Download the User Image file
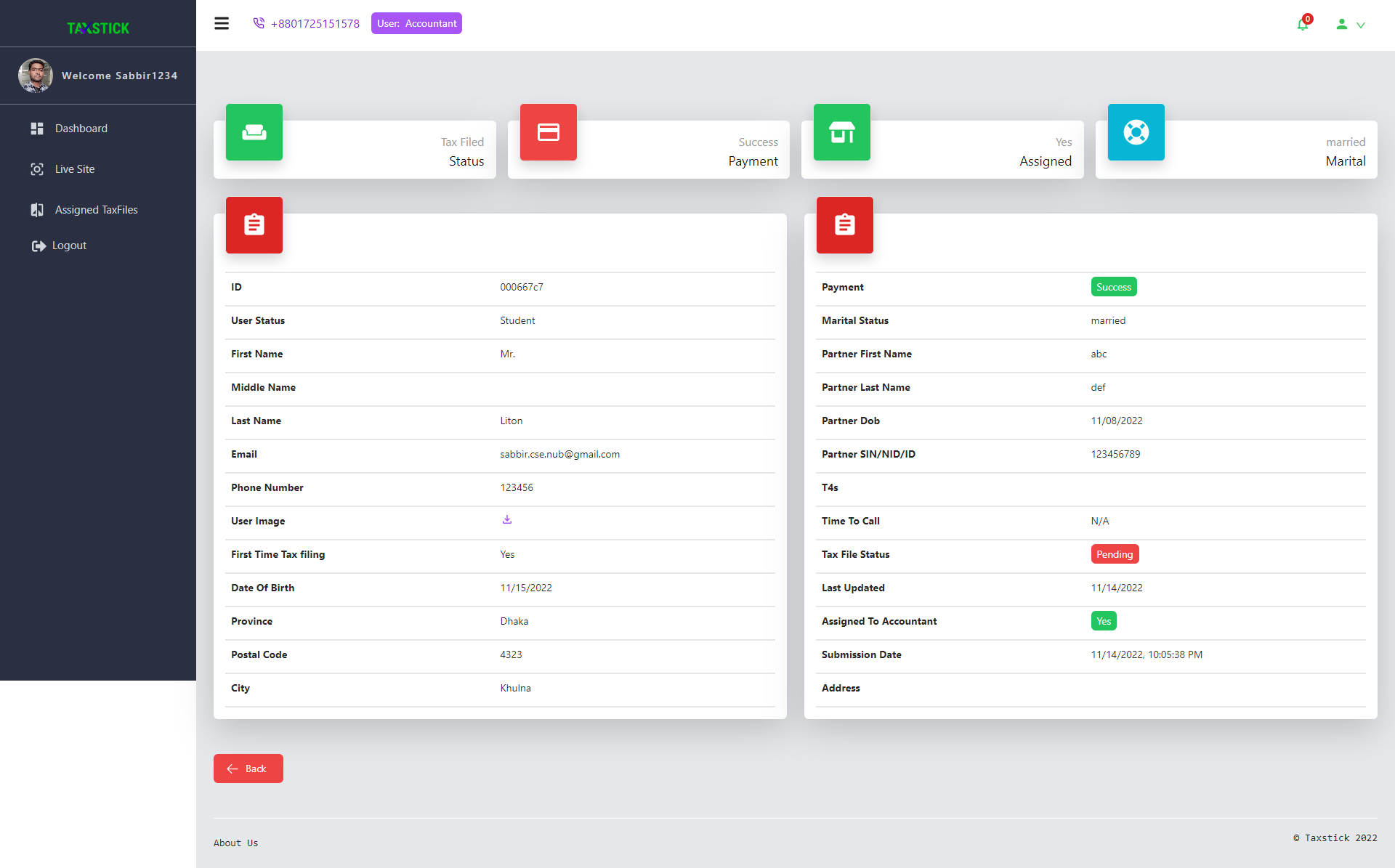This screenshot has width=1395, height=868. pyautogui.click(x=507, y=520)
